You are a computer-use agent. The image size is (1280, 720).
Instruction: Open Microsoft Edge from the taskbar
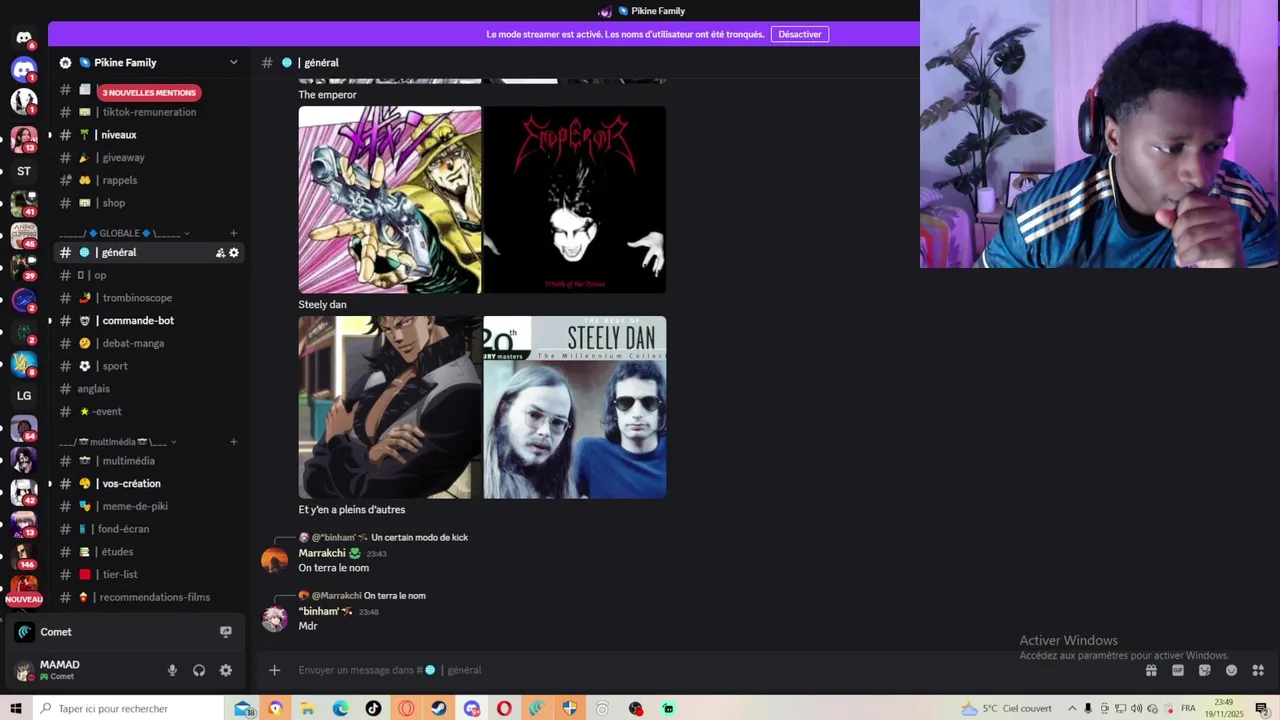(340, 708)
